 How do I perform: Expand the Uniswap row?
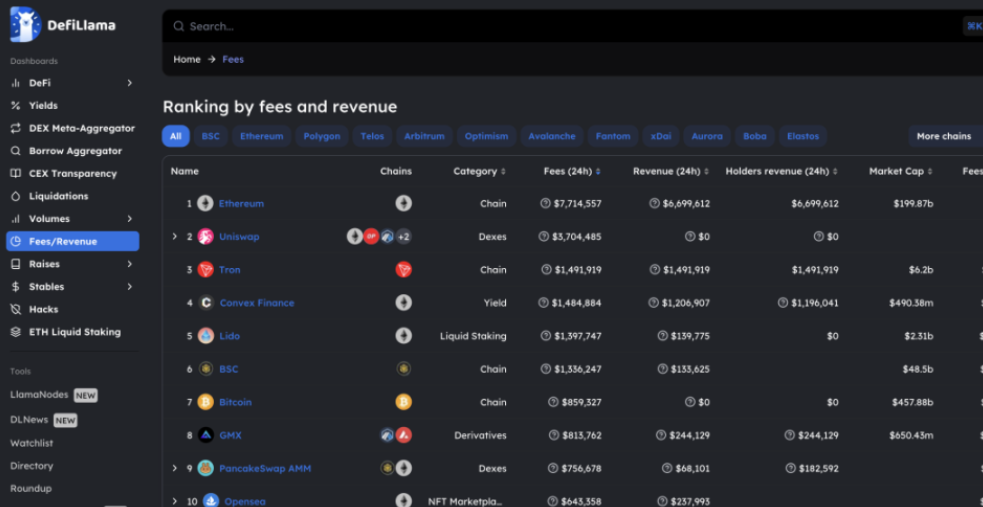[x=174, y=237]
